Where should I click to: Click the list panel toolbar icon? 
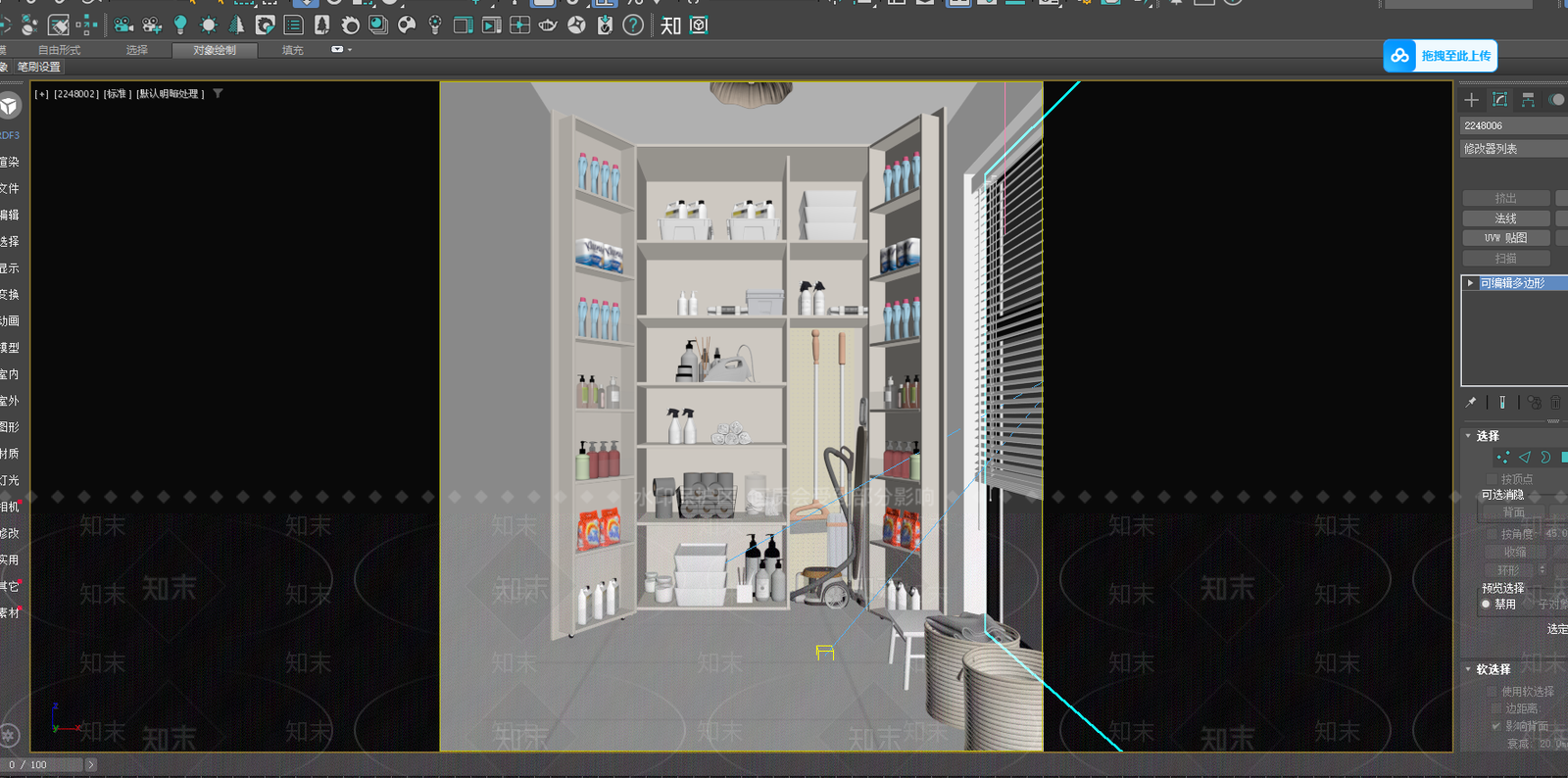[x=293, y=24]
